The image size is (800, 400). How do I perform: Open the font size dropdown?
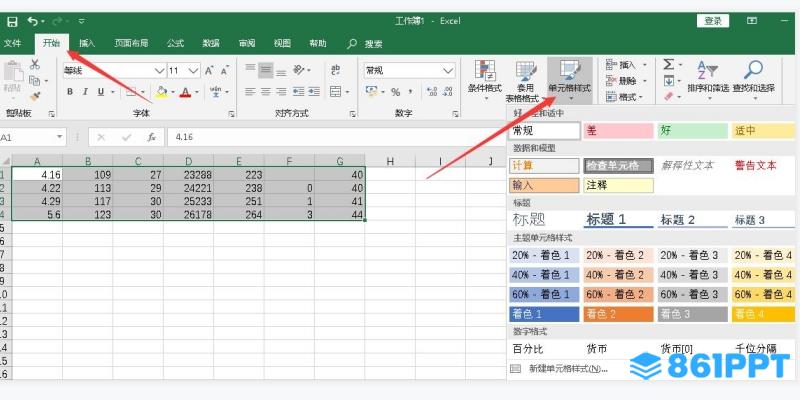pyautogui.click(x=193, y=70)
